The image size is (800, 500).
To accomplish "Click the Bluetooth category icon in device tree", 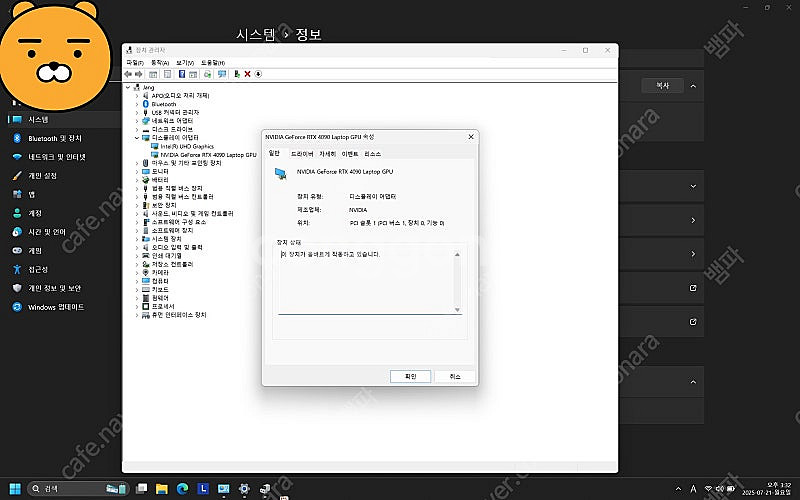I will [145, 104].
